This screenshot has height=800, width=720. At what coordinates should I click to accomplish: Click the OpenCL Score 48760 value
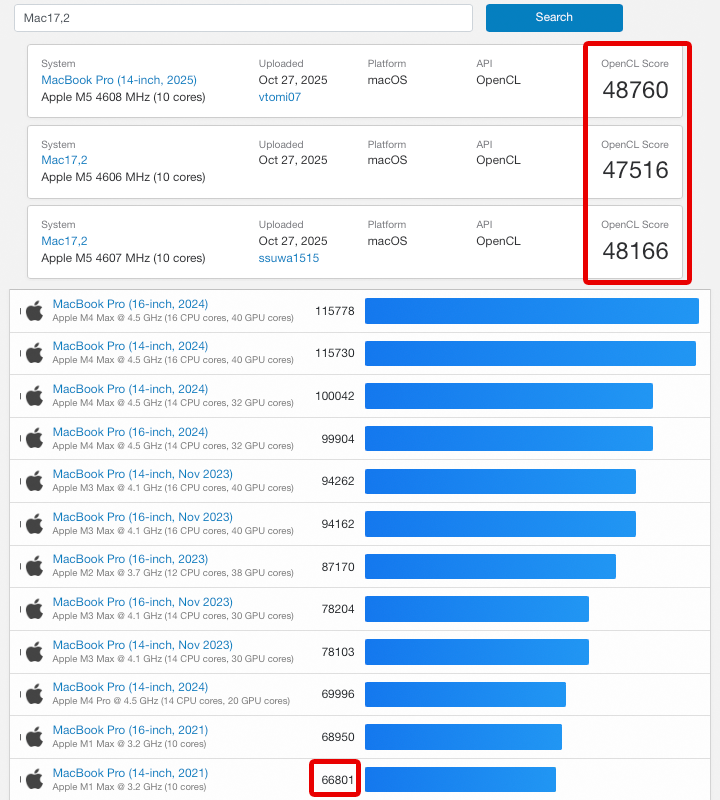(x=635, y=90)
